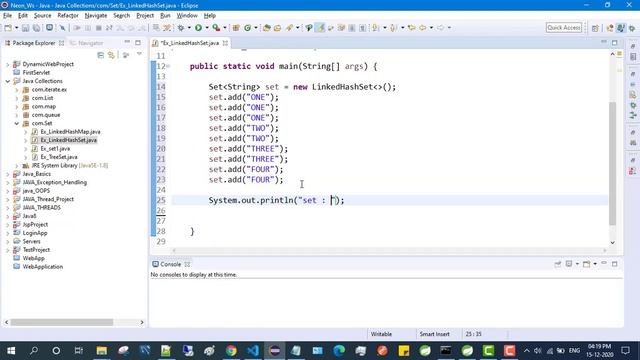Open the Back history dropdown arrow
The width and height of the screenshot is (640, 360).
tap(431, 28)
